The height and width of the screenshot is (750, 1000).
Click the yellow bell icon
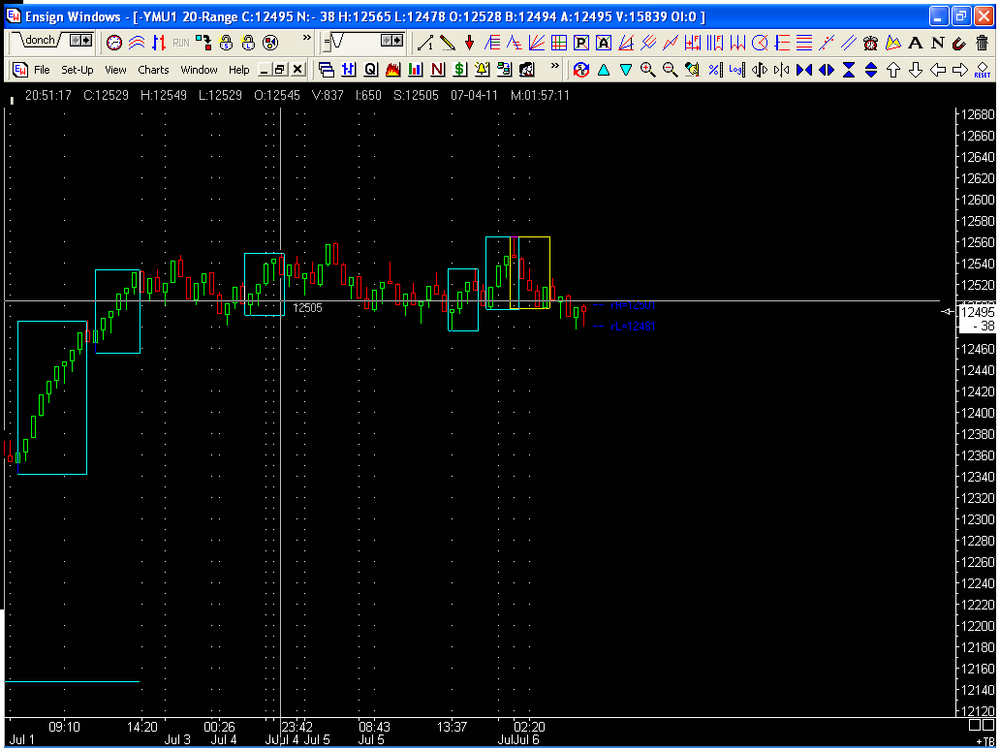(482, 70)
